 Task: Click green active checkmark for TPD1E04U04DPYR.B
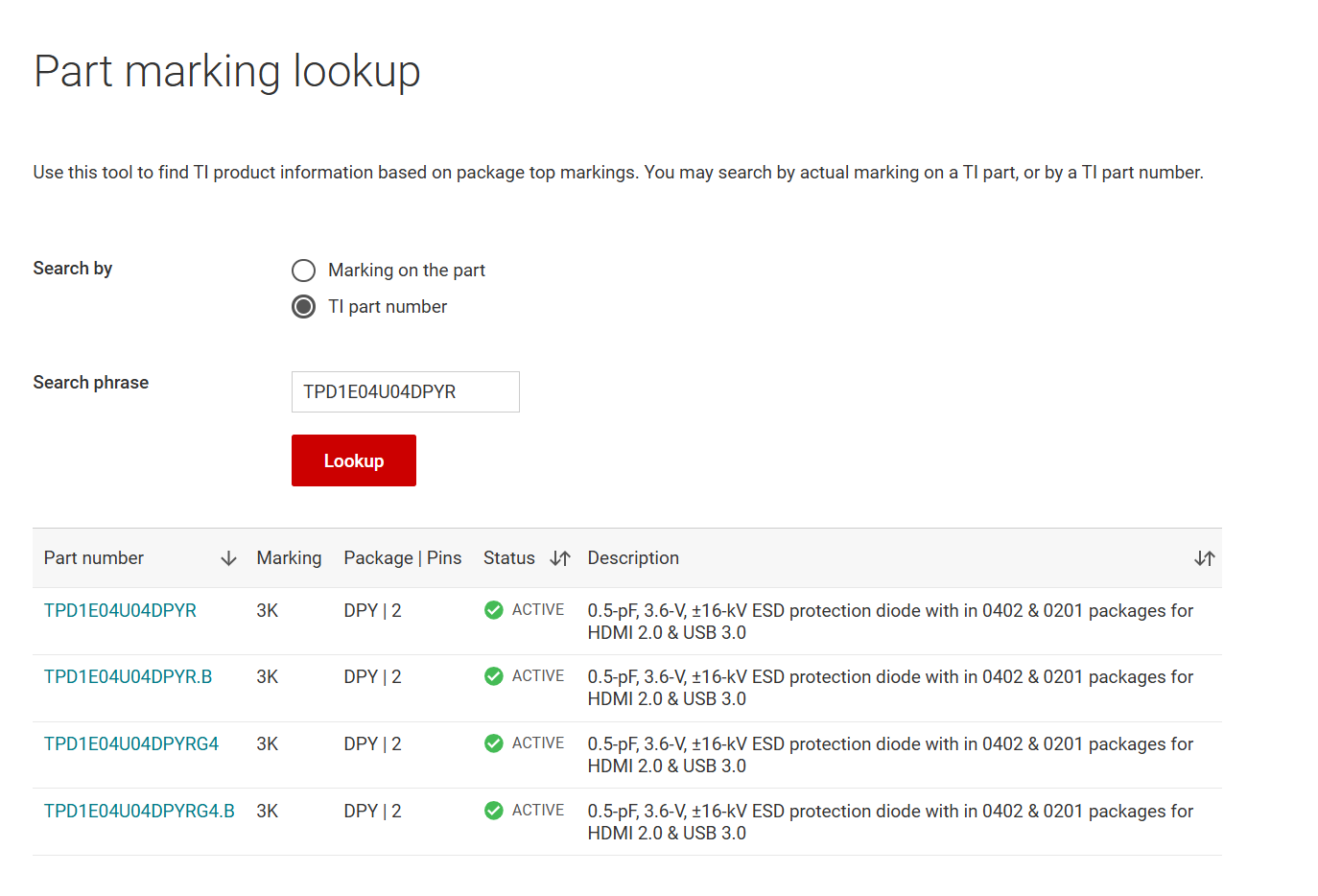pyautogui.click(x=494, y=676)
